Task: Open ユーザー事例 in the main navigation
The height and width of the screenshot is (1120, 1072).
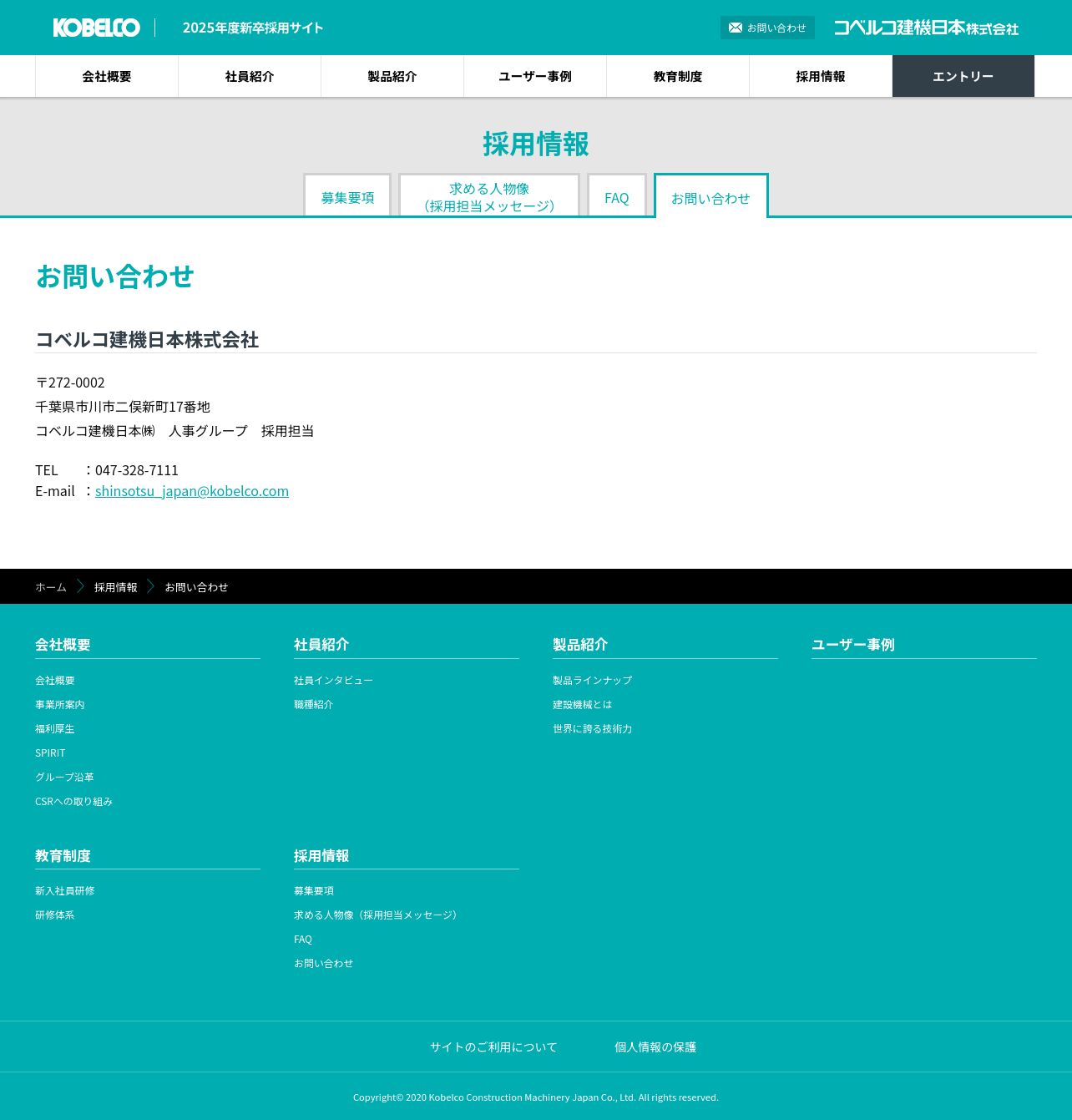Action: pyautogui.click(x=535, y=76)
